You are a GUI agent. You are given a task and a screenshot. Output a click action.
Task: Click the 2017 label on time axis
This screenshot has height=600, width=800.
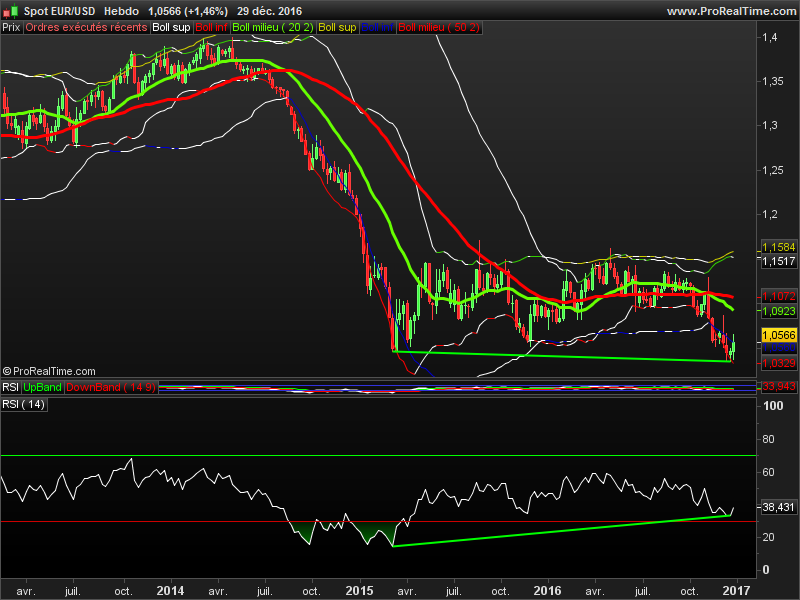[736, 591]
